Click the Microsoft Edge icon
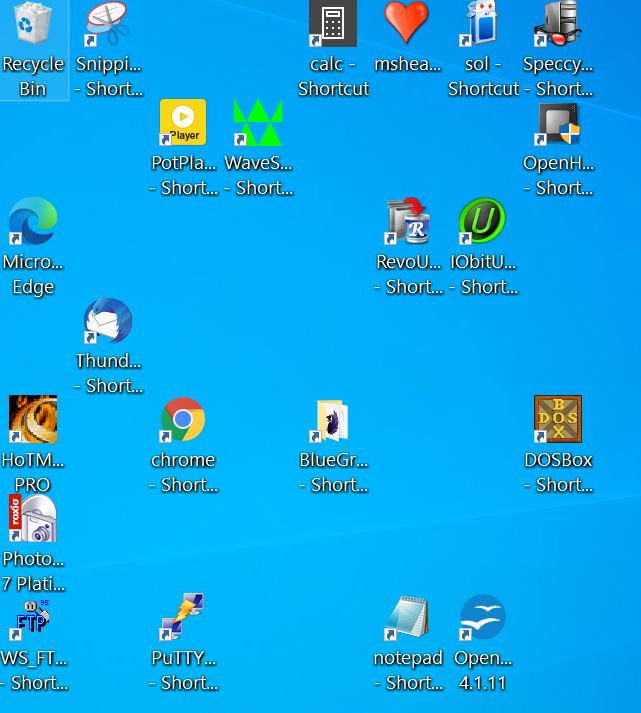641x713 pixels. tap(33, 221)
